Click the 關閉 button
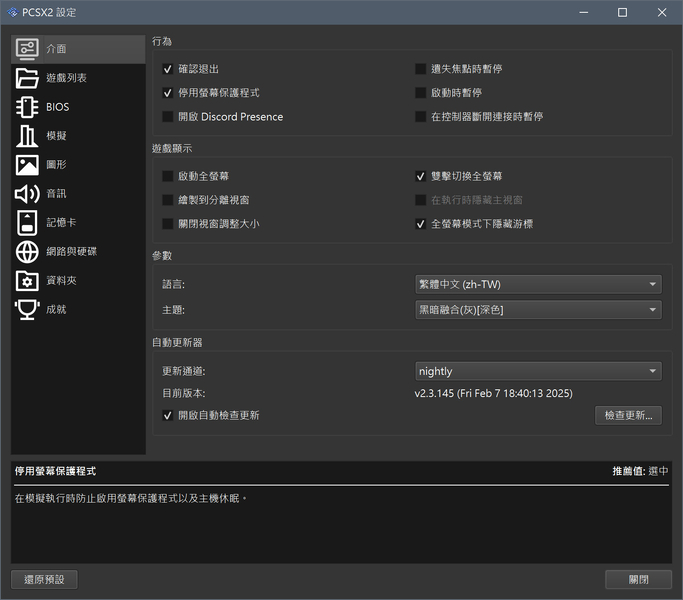 point(639,580)
